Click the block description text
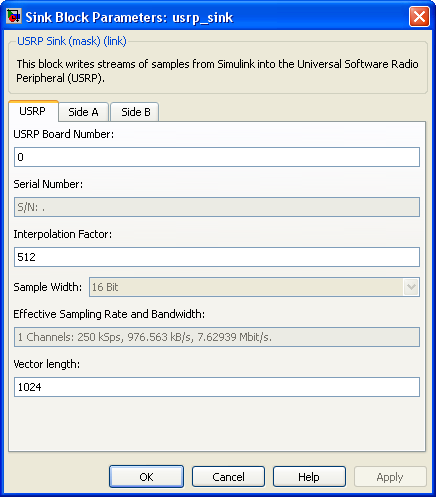Viewport: 436px width, 497px height. point(217,71)
